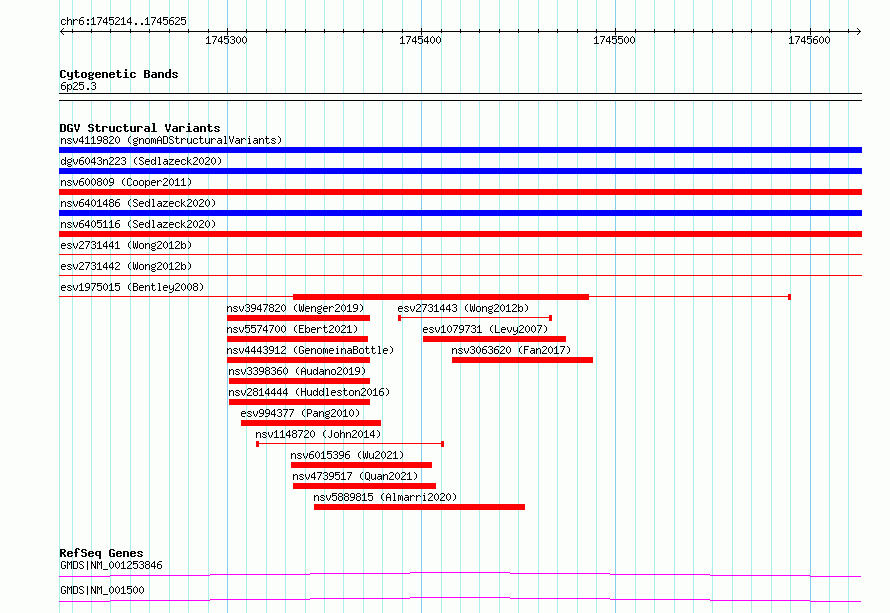Open nsv5574700 (Ebert2021) variant

pos(292,329)
